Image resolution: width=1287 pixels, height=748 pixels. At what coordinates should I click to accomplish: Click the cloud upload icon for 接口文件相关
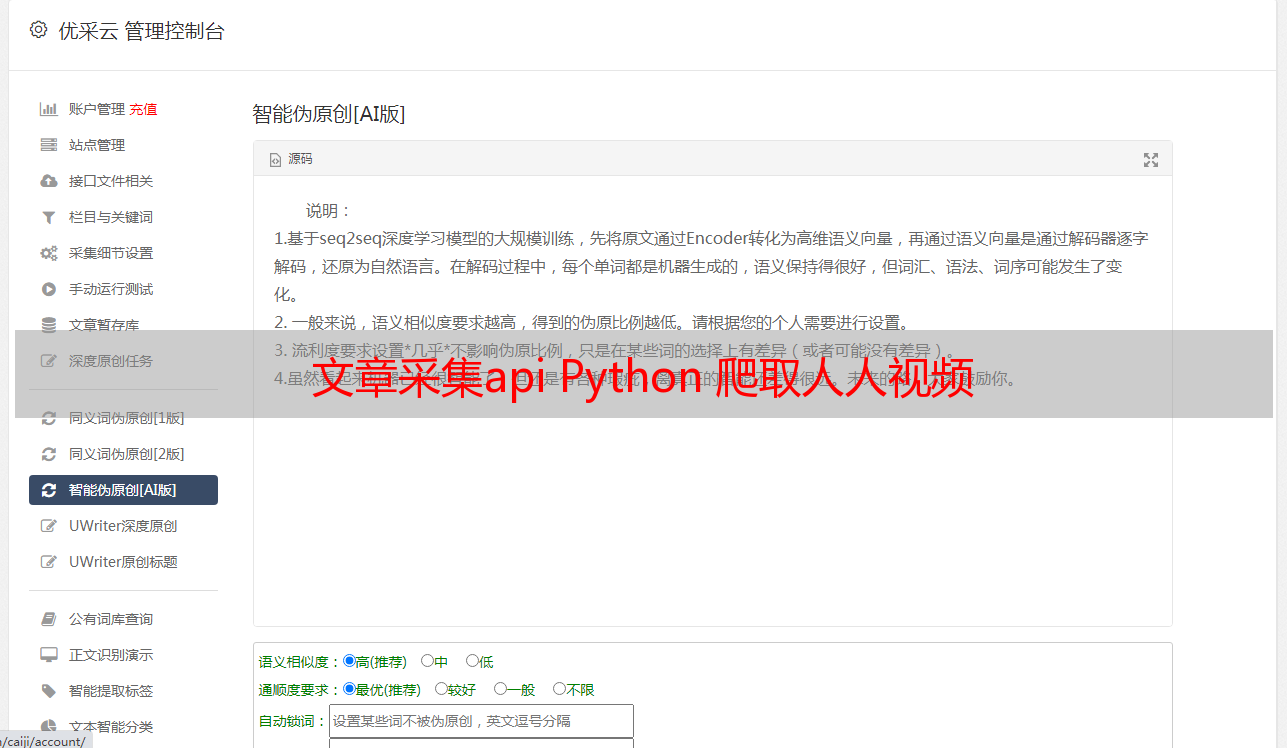point(48,181)
